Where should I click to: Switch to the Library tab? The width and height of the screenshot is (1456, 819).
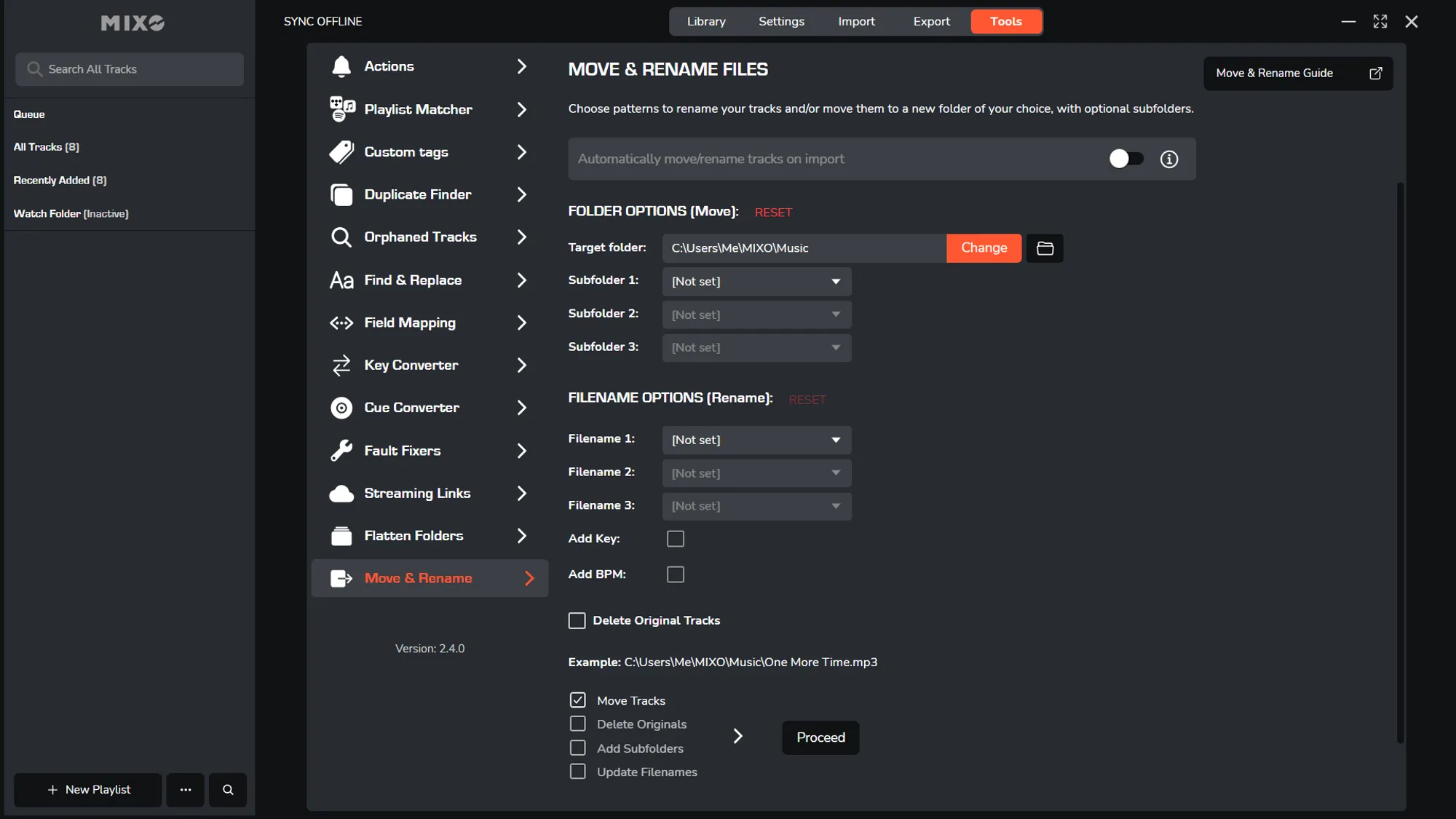tap(706, 22)
